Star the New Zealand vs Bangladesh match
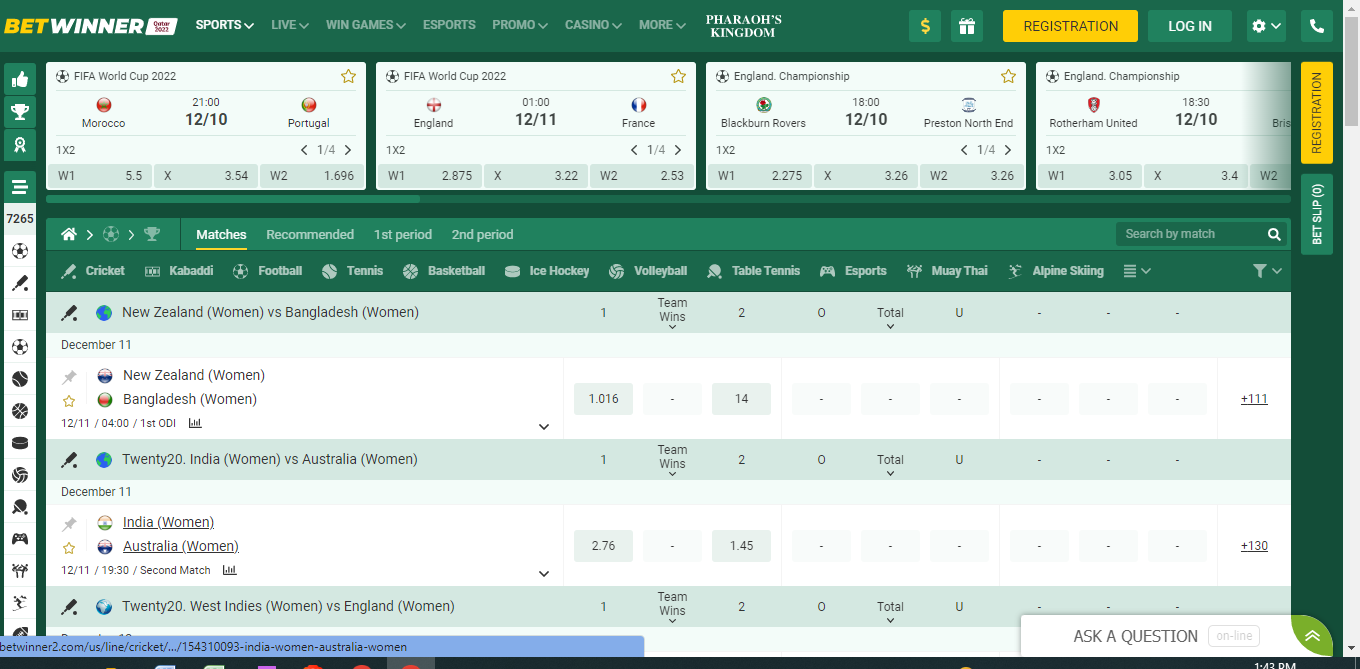Screen dimensions: 1360x669 tap(69, 400)
